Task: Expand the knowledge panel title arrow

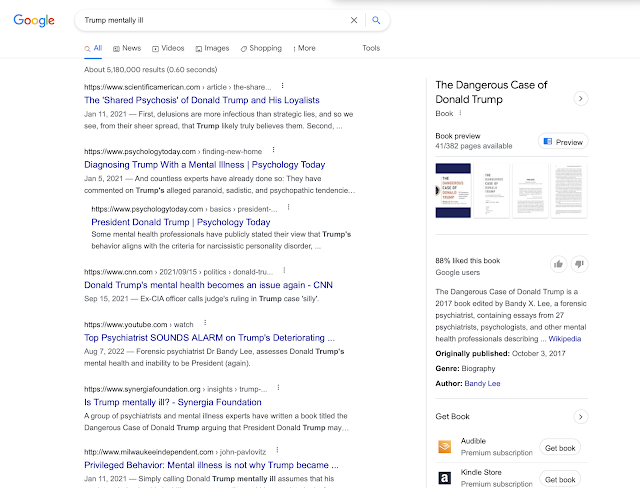Action: tap(580, 98)
